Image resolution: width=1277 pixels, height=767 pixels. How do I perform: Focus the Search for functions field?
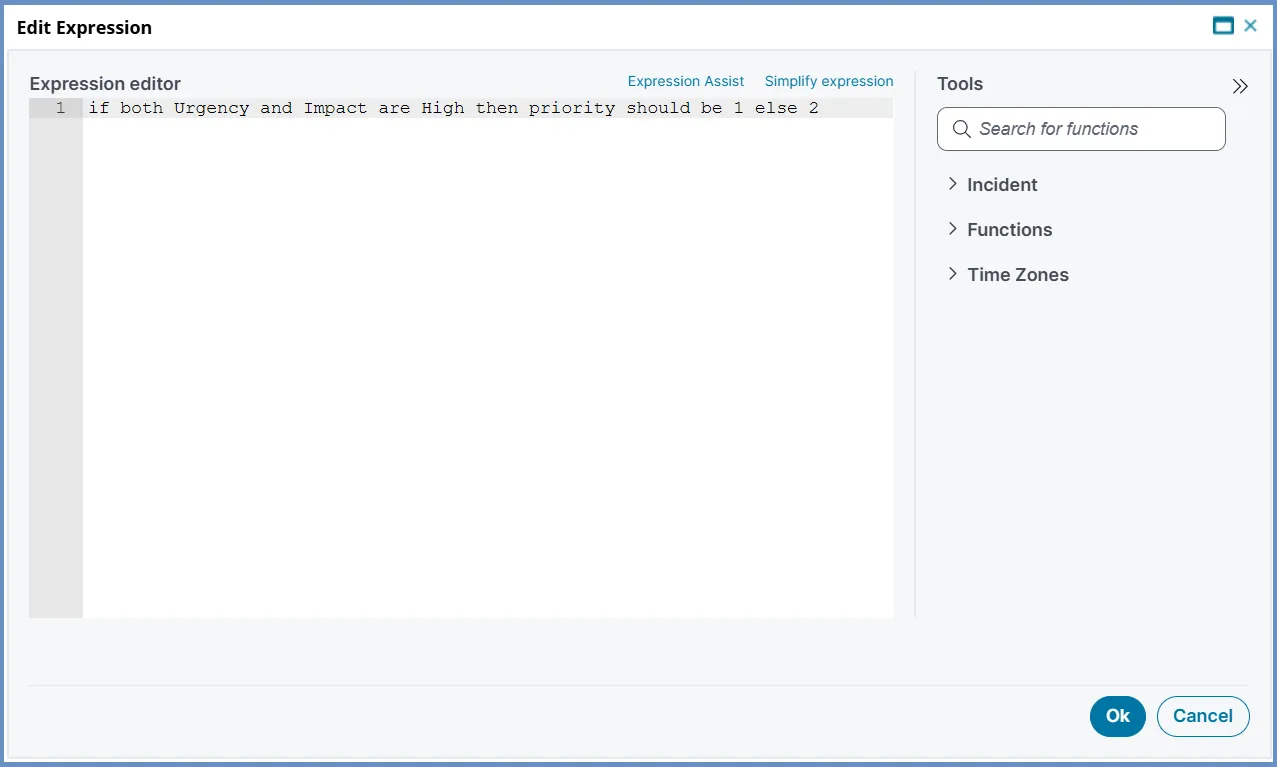1081,129
